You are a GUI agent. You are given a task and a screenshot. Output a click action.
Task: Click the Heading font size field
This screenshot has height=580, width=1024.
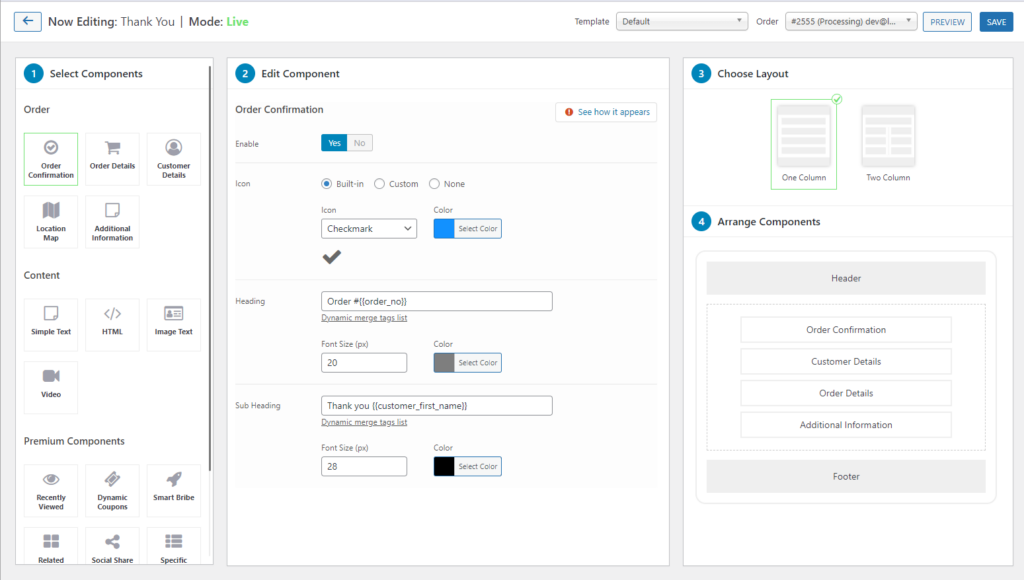point(364,362)
